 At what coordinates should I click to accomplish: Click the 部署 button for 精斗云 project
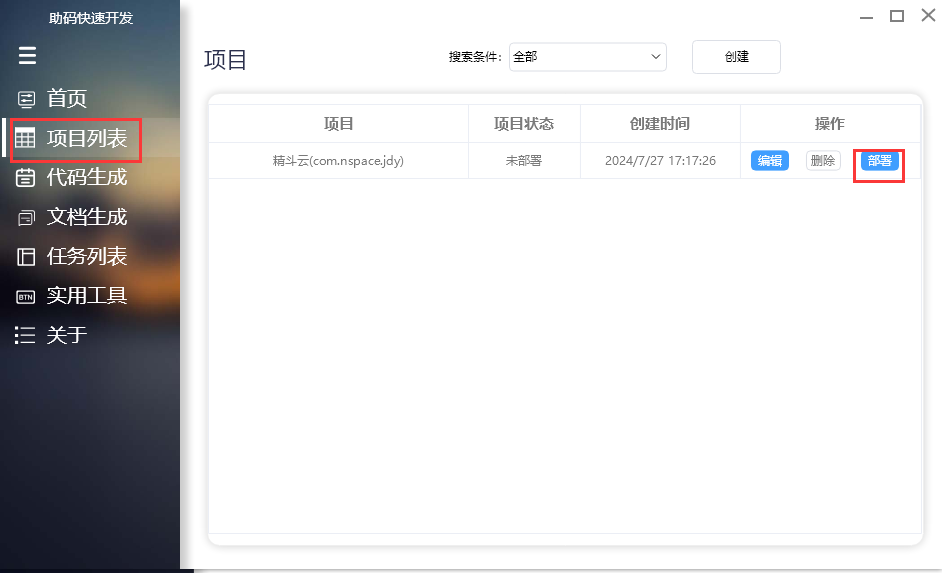[880, 161]
